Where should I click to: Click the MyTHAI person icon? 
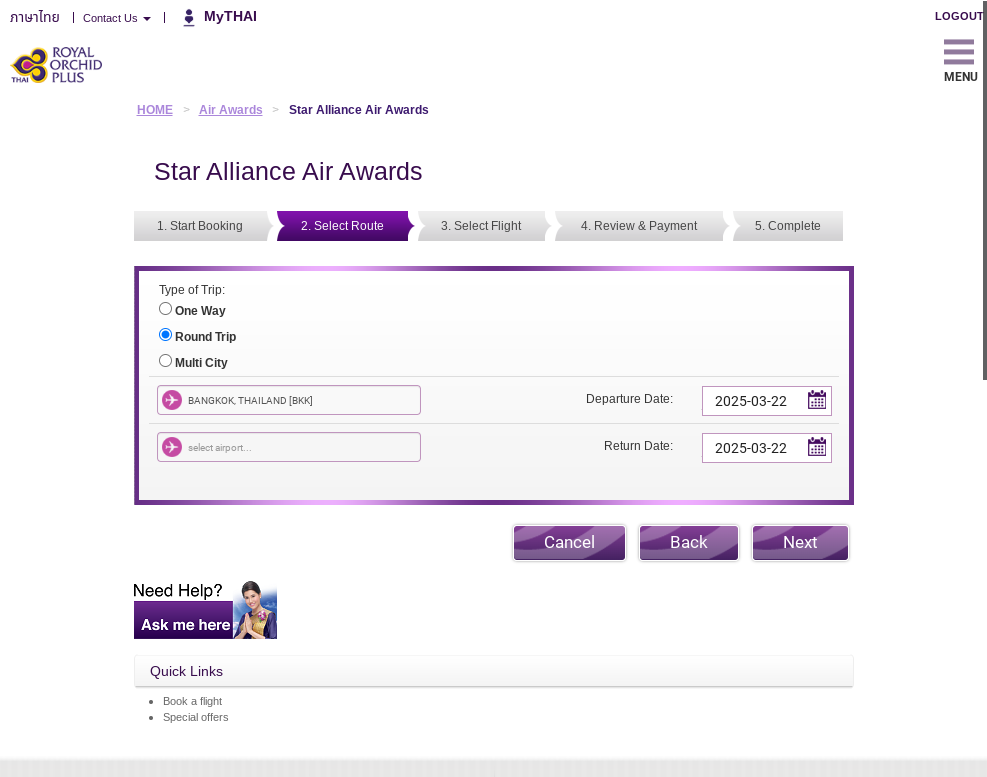pos(189,18)
